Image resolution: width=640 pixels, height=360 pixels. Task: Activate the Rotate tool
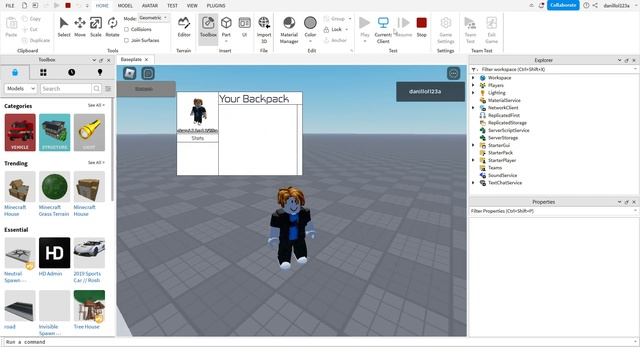coord(112,27)
